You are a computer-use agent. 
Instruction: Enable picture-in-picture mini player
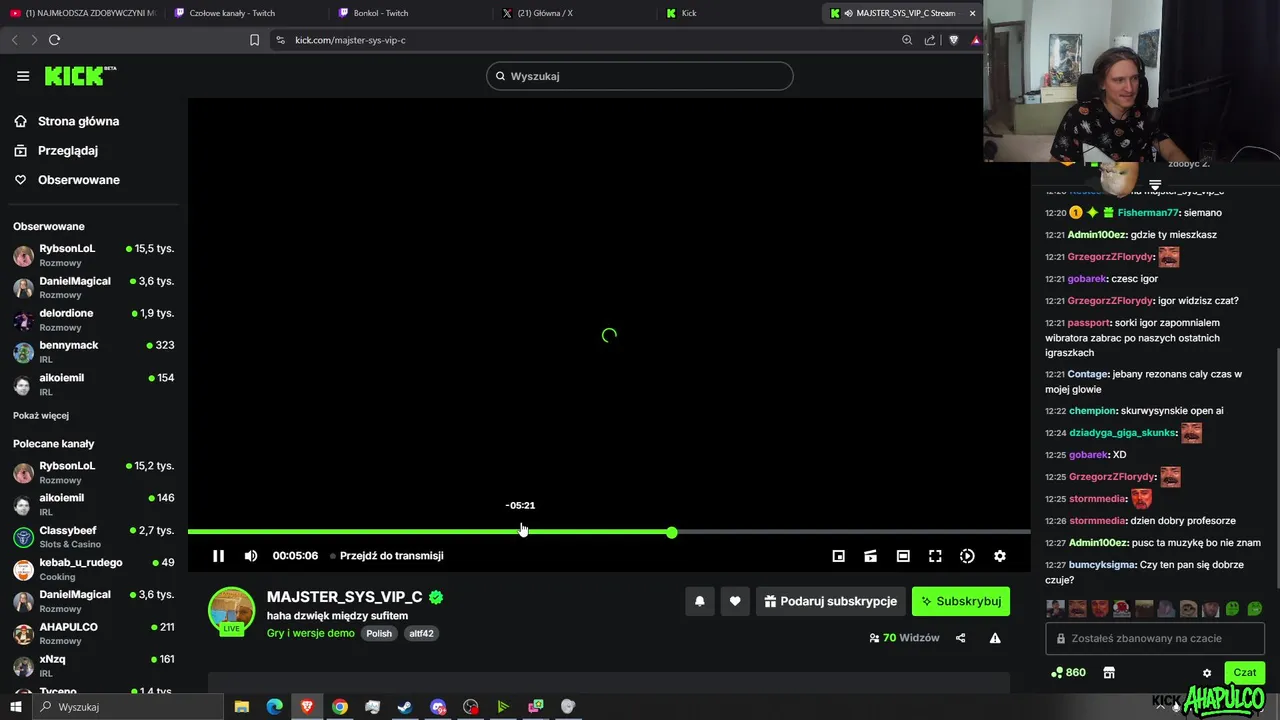[x=839, y=556]
